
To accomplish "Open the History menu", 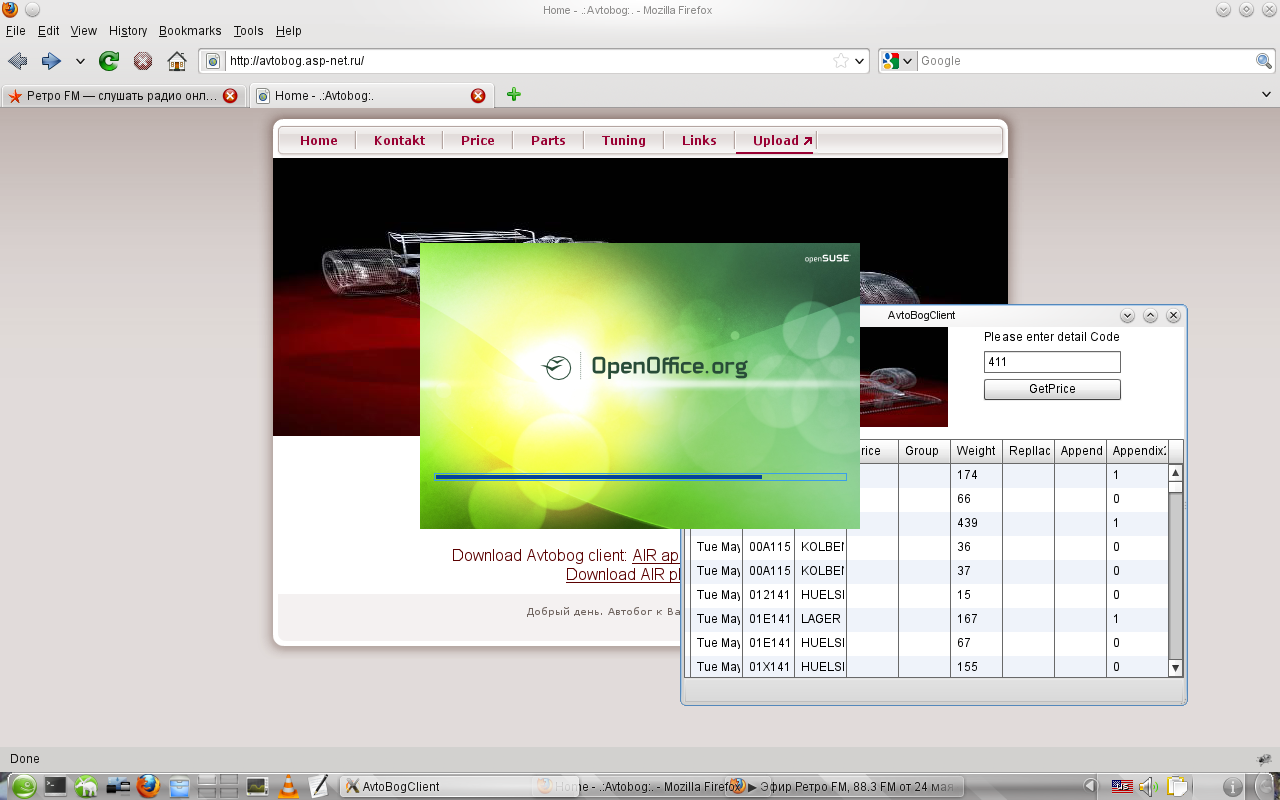I will click(x=127, y=31).
